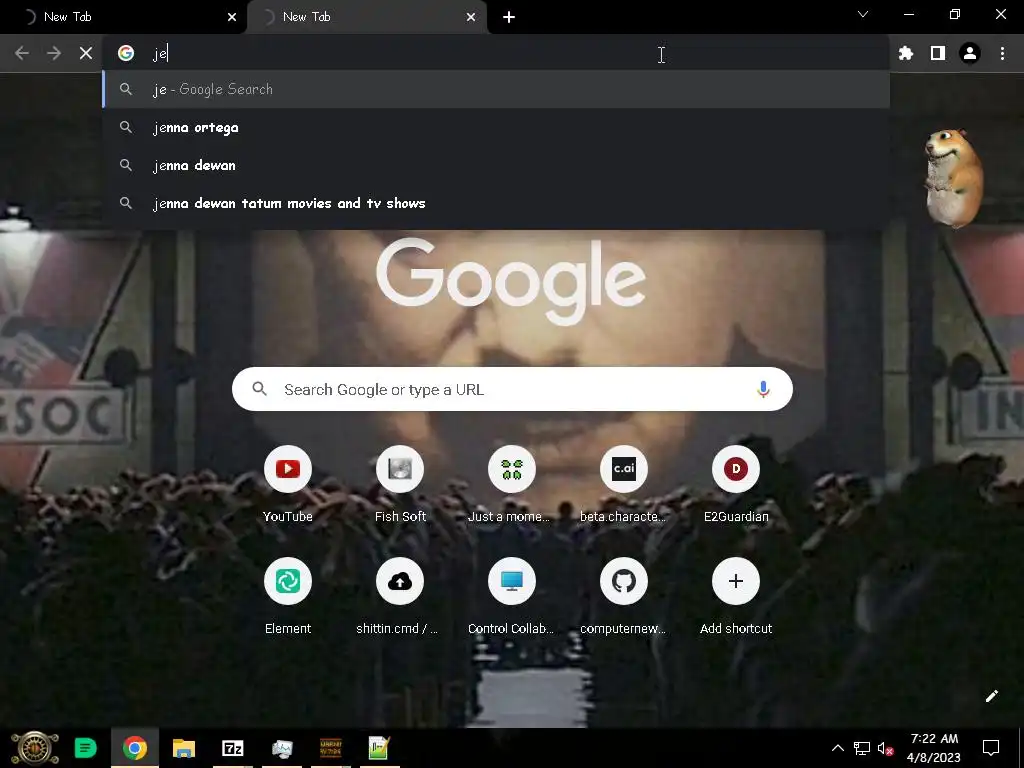Open the green chat app in taskbar

(86, 748)
